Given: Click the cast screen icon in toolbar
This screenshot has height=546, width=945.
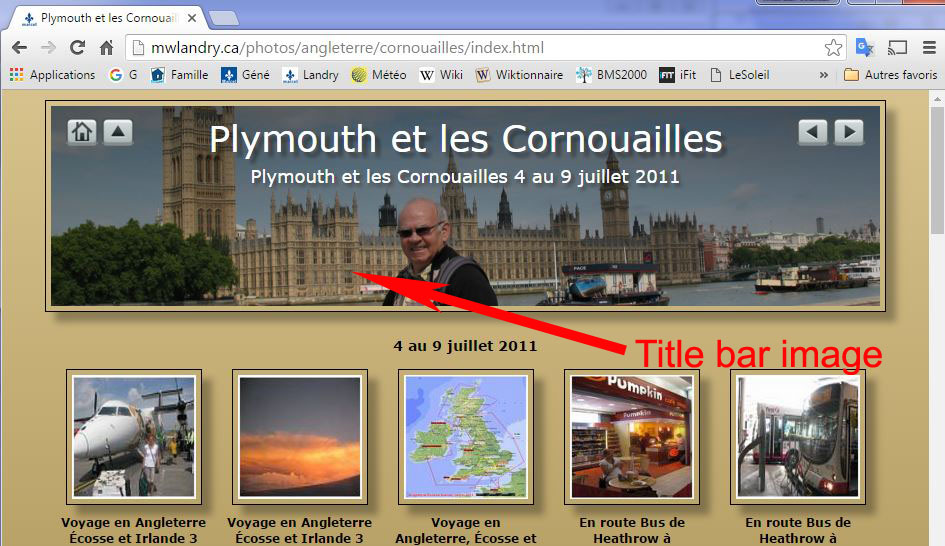Looking at the screenshot, I should (897, 47).
